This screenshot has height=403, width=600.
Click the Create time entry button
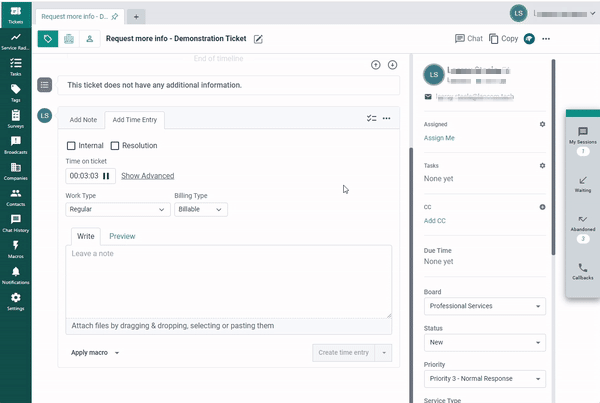click(x=344, y=352)
